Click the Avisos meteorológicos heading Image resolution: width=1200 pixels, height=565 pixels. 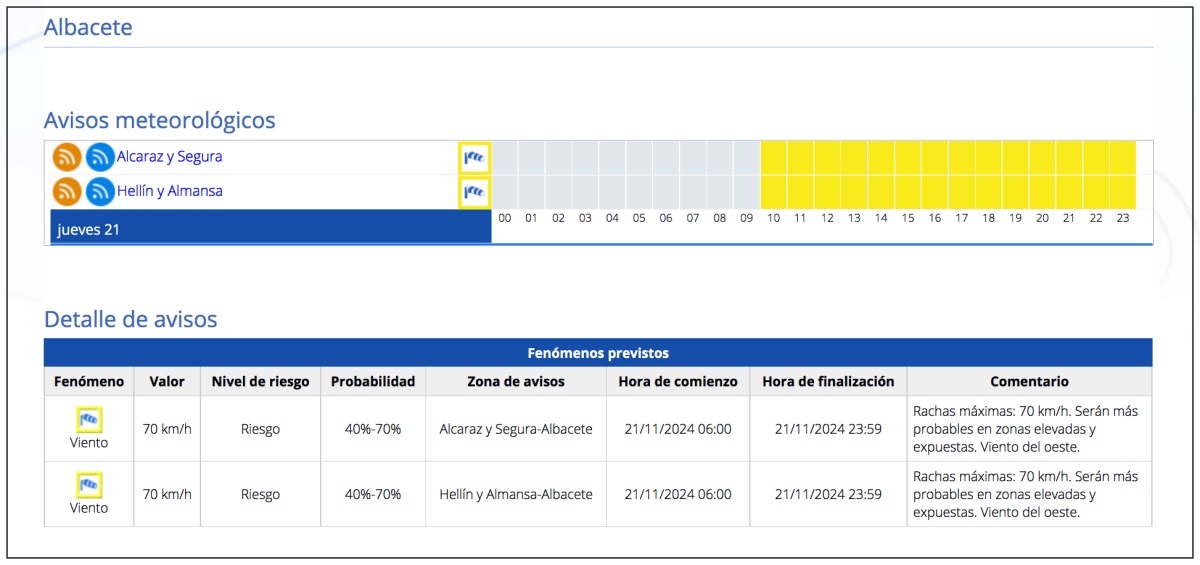(160, 121)
